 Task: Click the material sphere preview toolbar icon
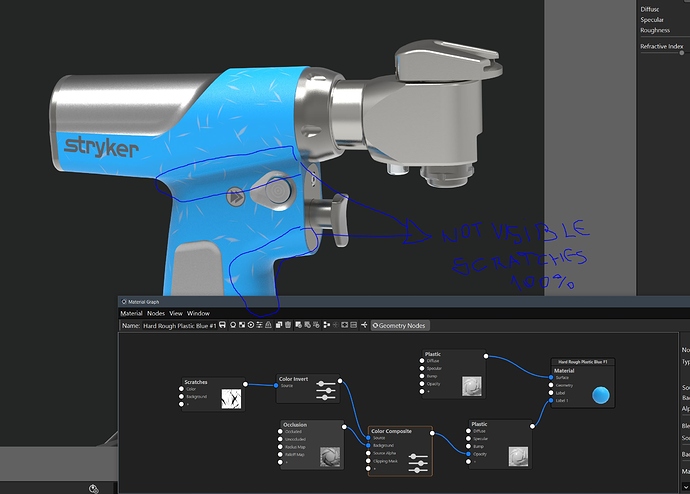tap(233, 325)
